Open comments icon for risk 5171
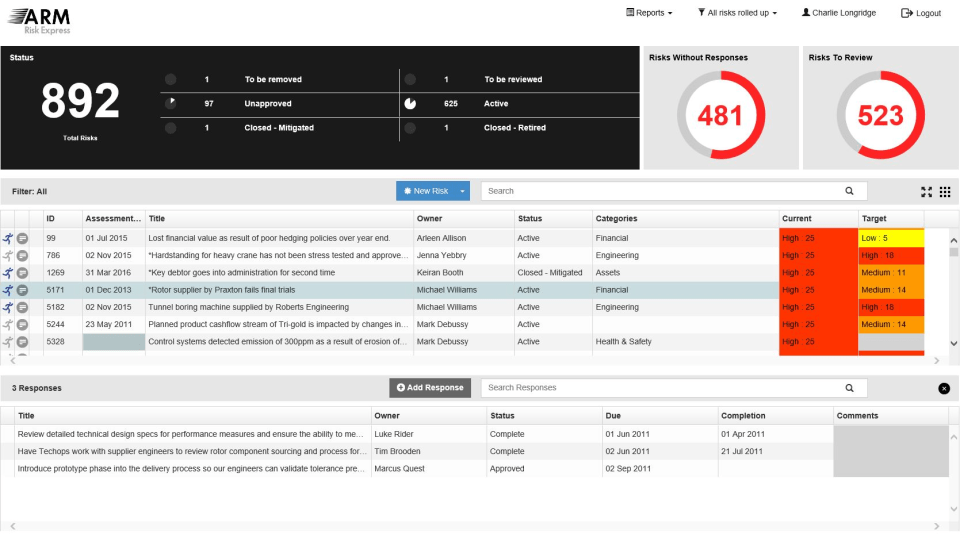The image size is (960, 534). click(x=22, y=290)
